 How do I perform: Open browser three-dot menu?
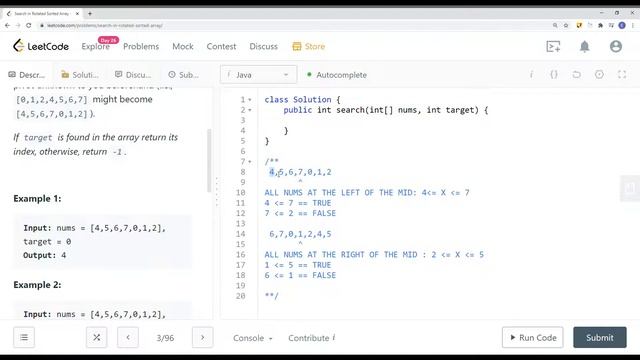(x=633, y=25)
